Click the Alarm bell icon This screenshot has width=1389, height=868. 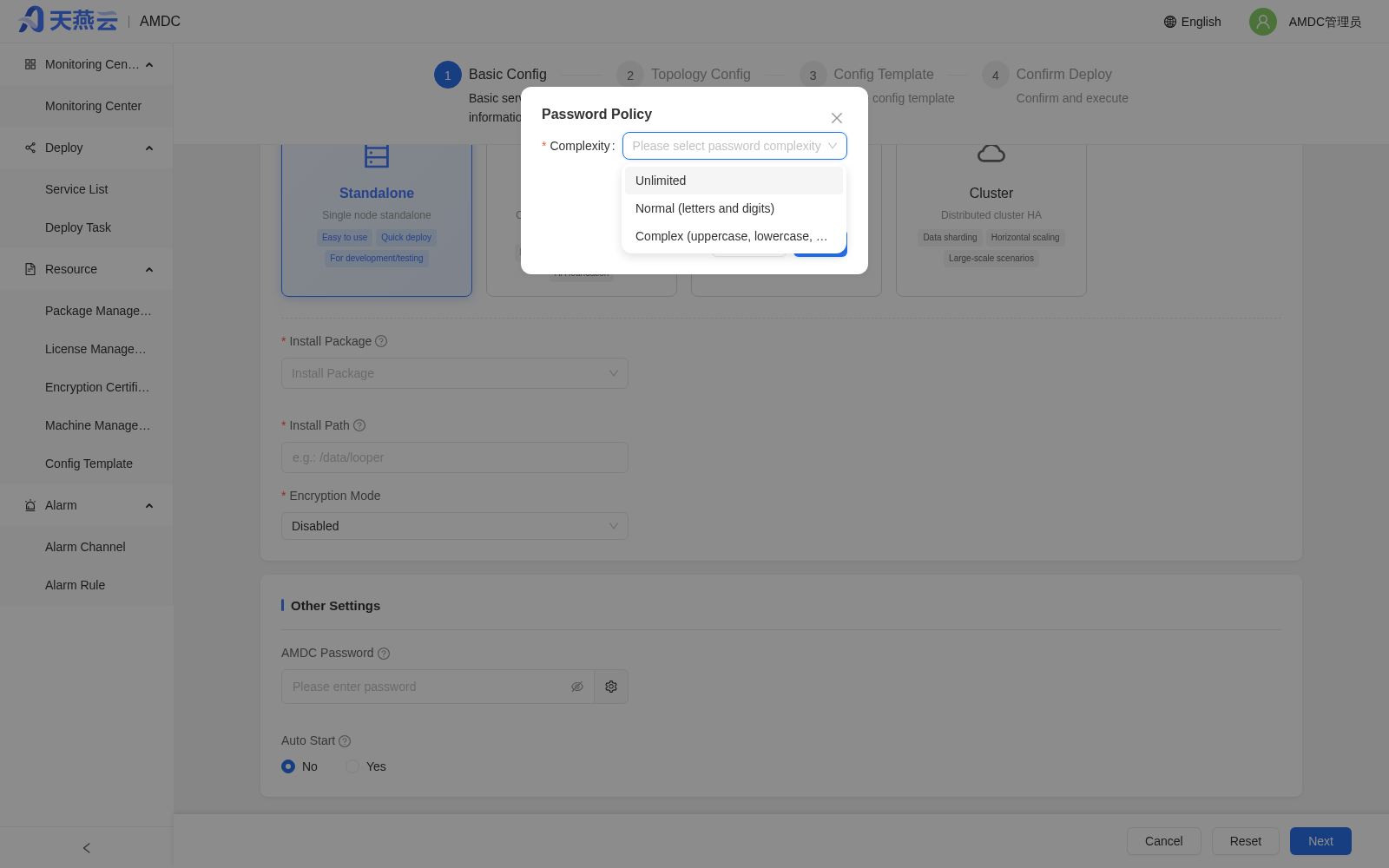coord(30,505)
